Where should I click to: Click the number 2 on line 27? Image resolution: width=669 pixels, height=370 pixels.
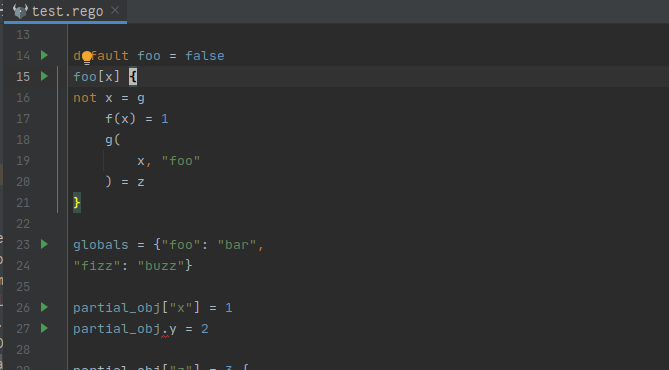(x=205, y=329)
